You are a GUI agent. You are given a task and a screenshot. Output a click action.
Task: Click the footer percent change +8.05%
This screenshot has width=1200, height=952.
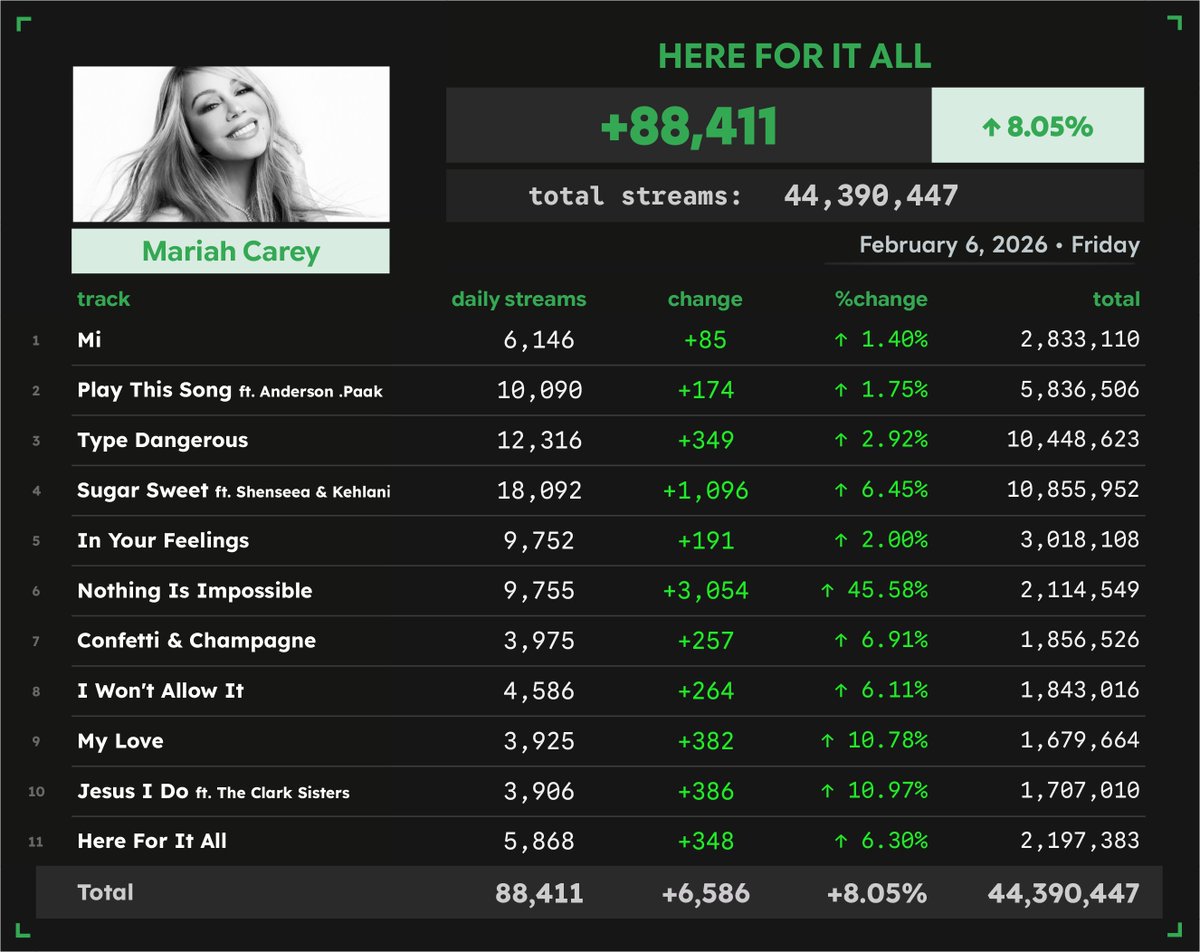pos(877,893)
